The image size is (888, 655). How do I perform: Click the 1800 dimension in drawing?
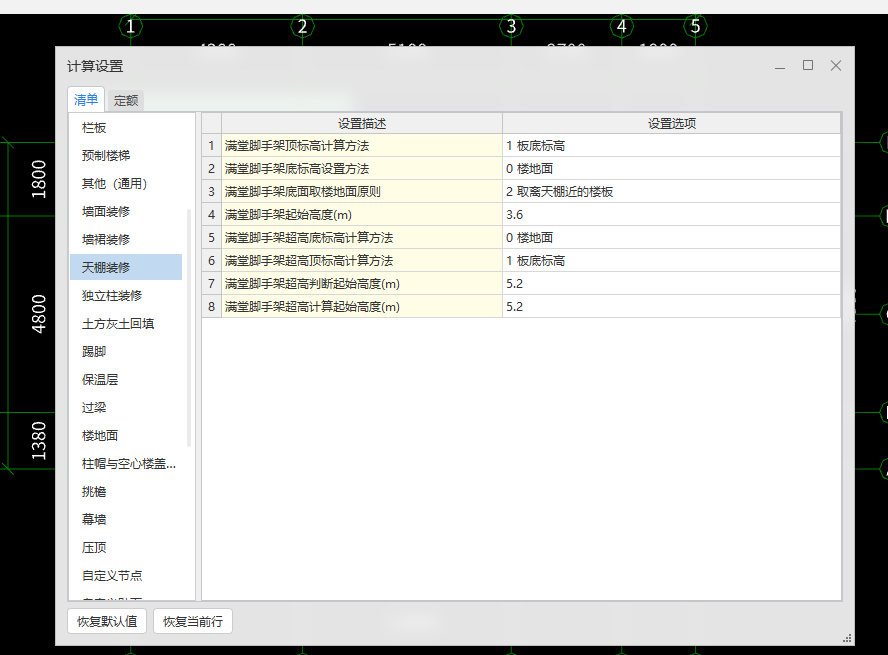tap(39, 179)
